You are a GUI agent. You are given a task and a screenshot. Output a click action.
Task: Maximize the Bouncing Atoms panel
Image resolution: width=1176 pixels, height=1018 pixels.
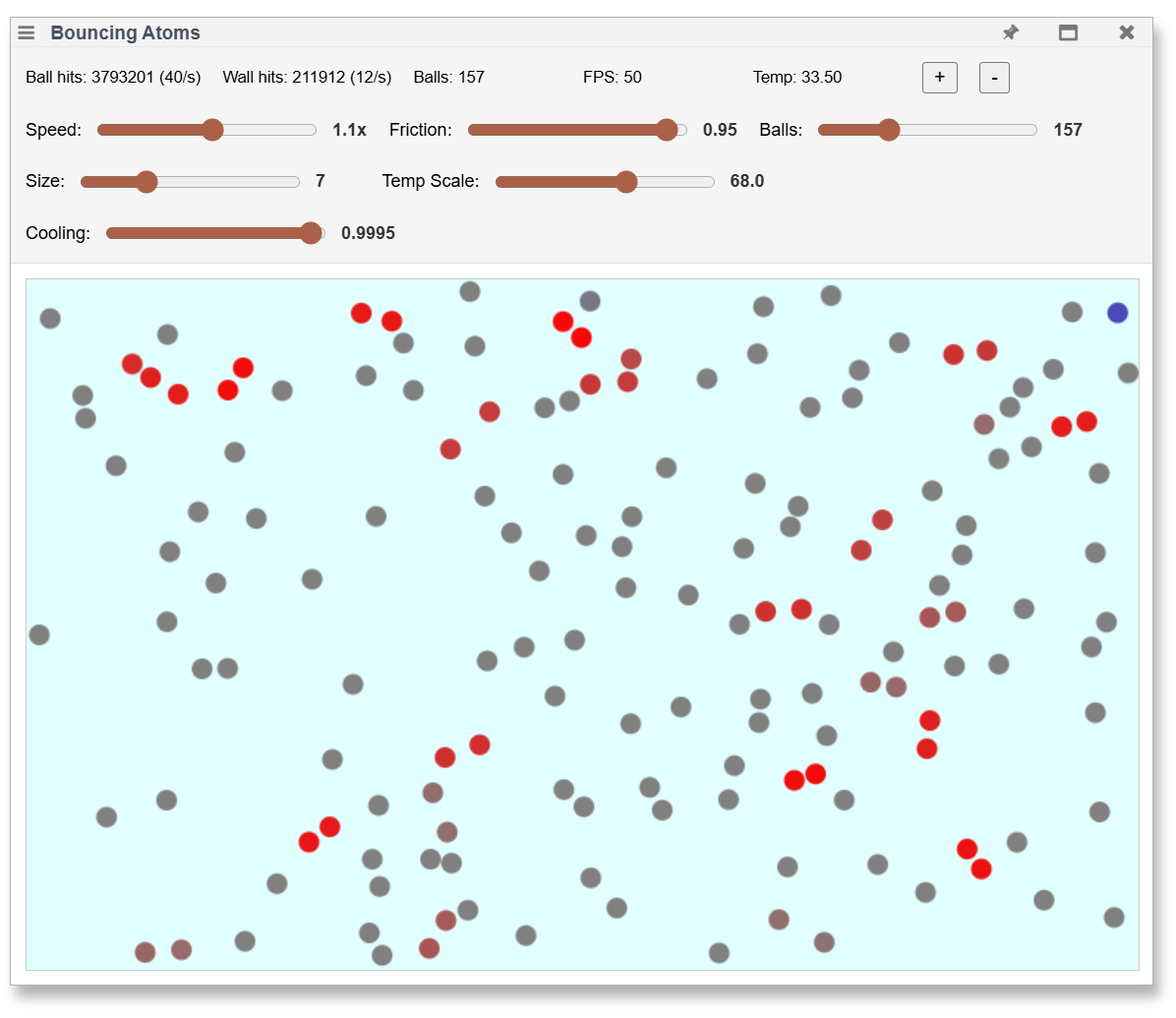click(1068, 32)
